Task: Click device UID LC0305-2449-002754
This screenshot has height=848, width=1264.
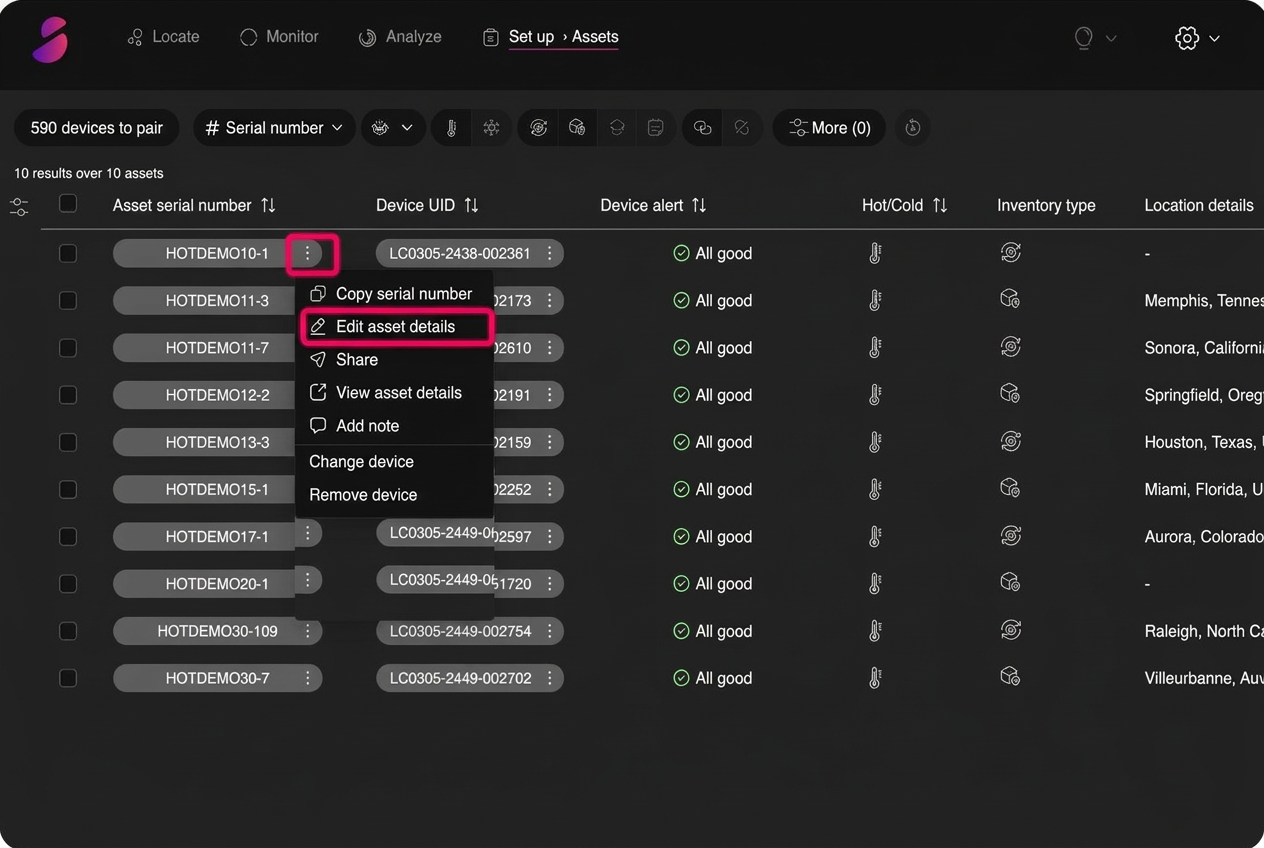Action: (469, 631)
